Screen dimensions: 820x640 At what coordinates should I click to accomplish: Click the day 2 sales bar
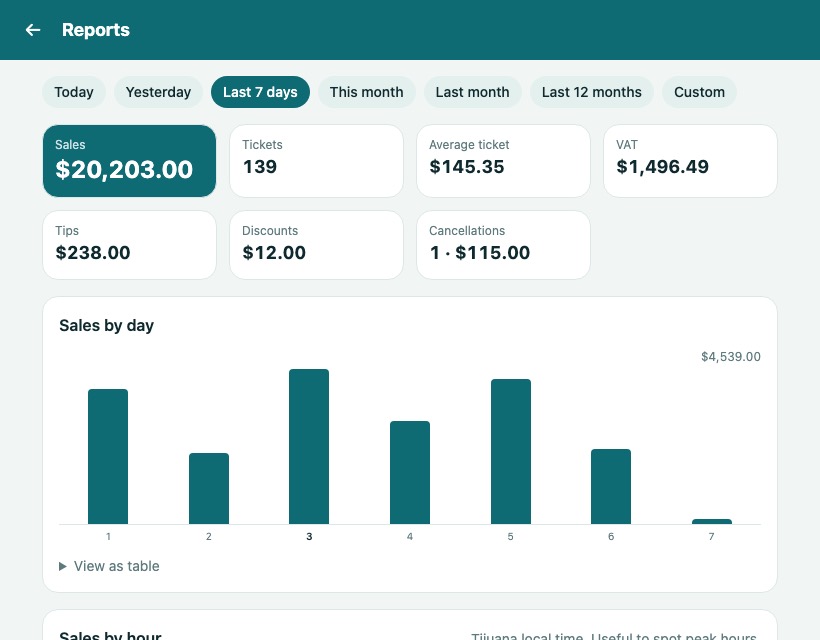(x=209, y=488)
